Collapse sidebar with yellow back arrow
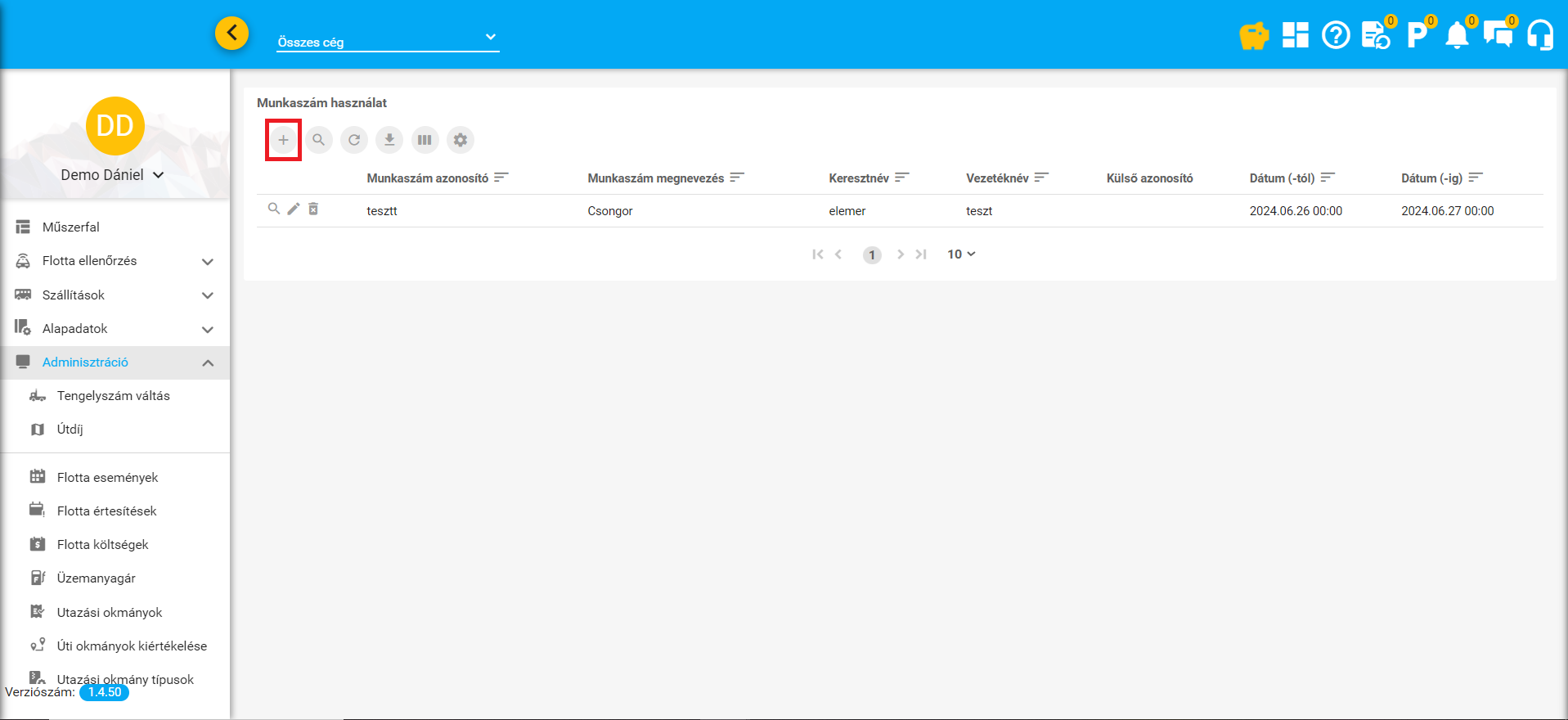The width and height of the screenshot is (1568, 720). [x=232, y=34]
